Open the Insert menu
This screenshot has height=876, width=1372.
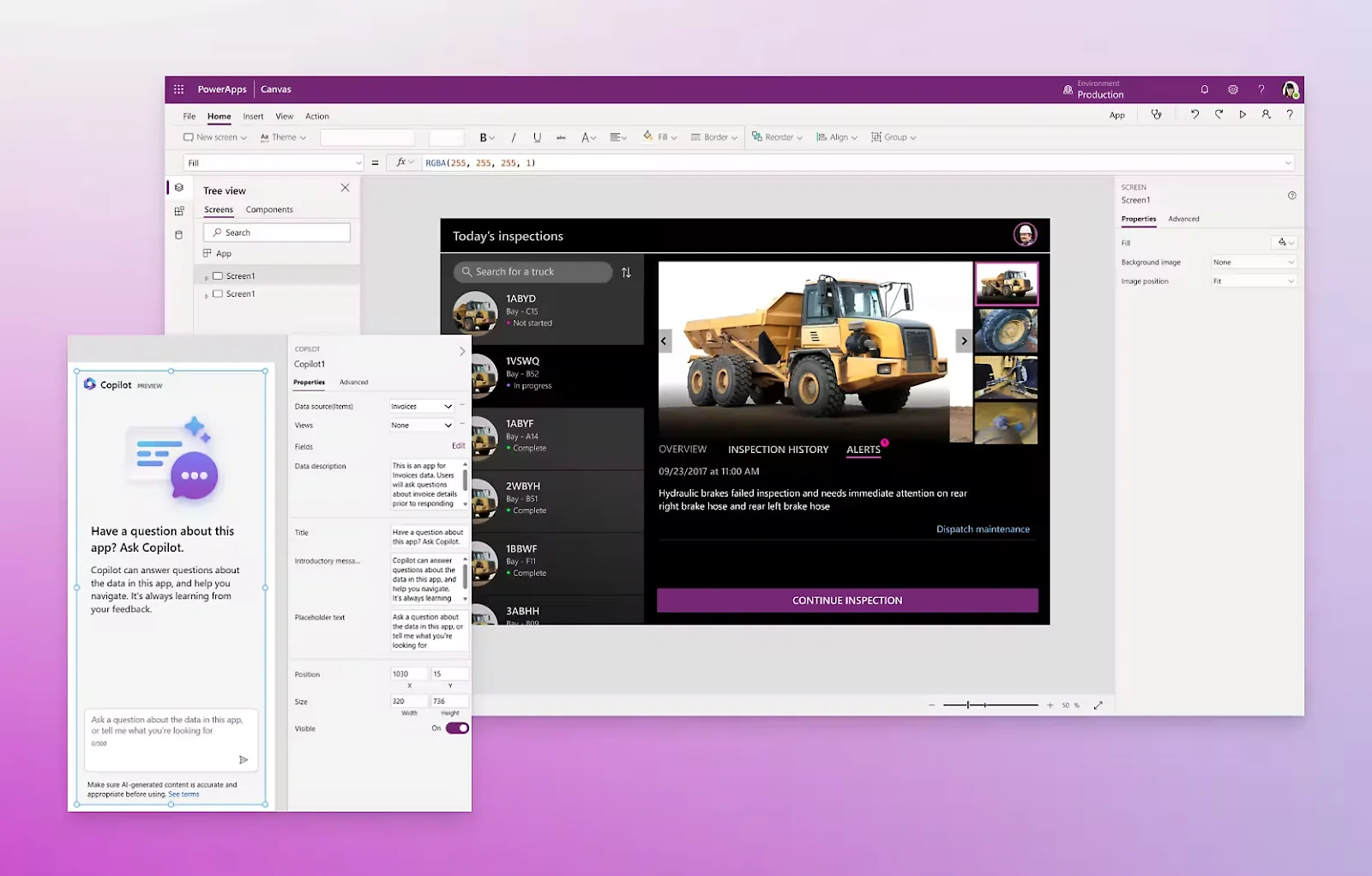[x=253, y=117]
